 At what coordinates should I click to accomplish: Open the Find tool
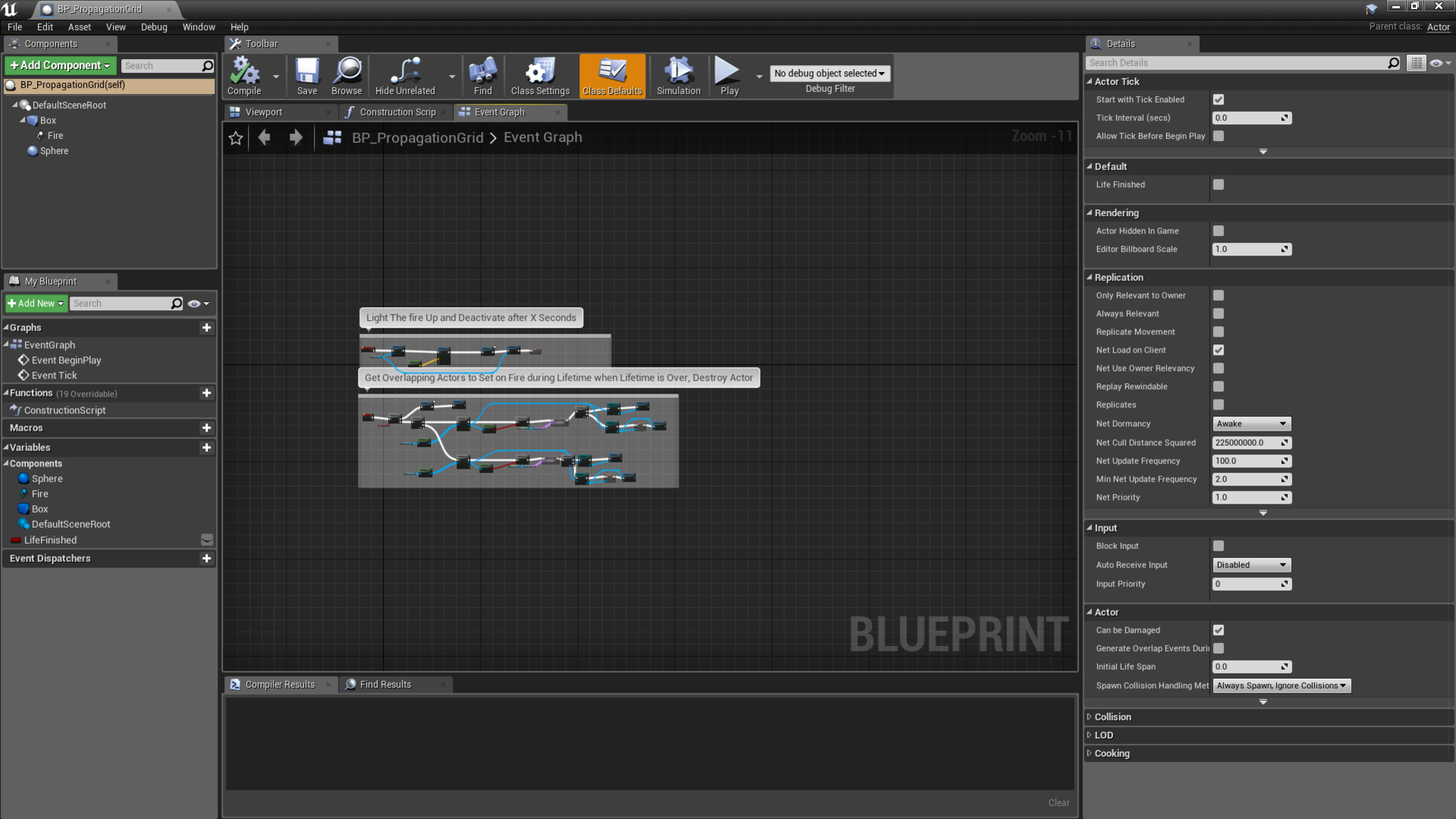coord(483,76)
